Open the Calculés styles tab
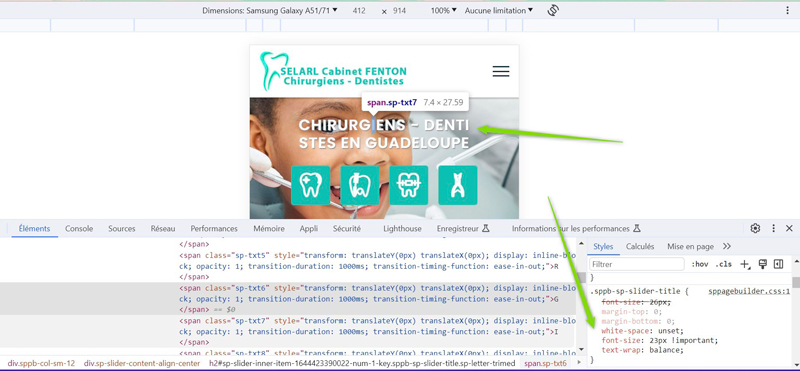Viewport: 800px width, 371px height. pos(640,246)
